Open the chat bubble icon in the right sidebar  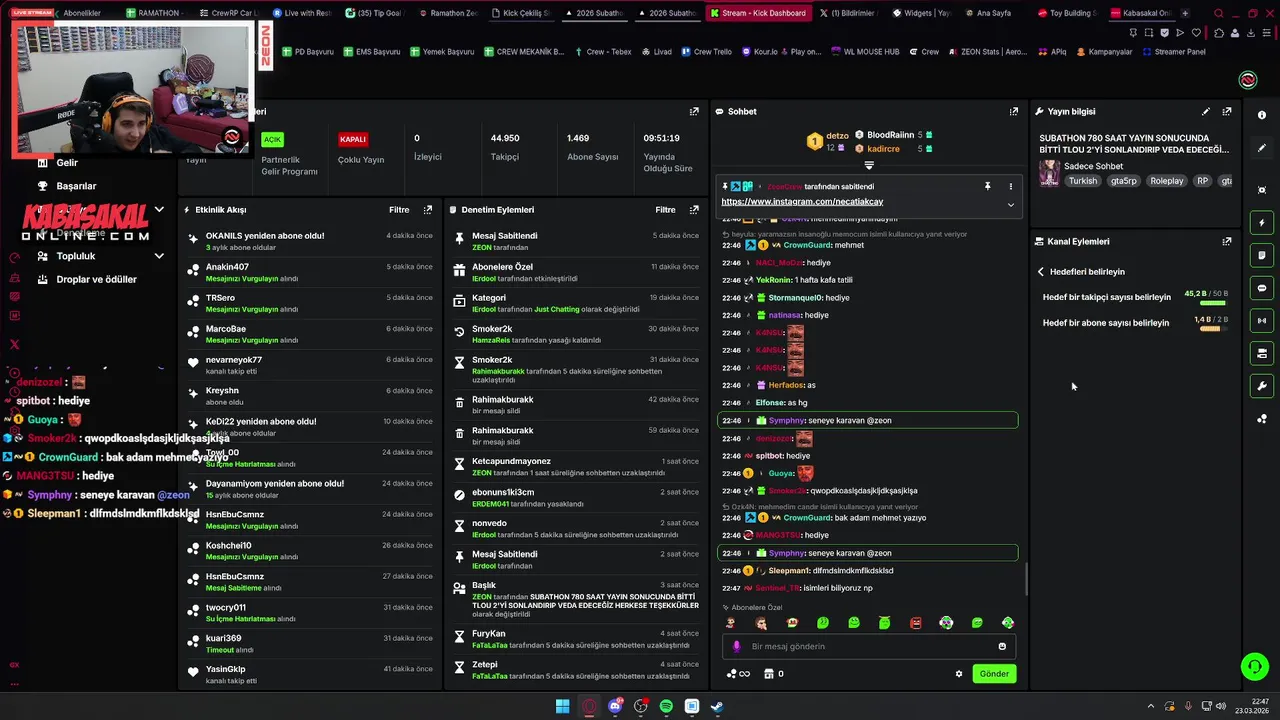coord(1262,288)
